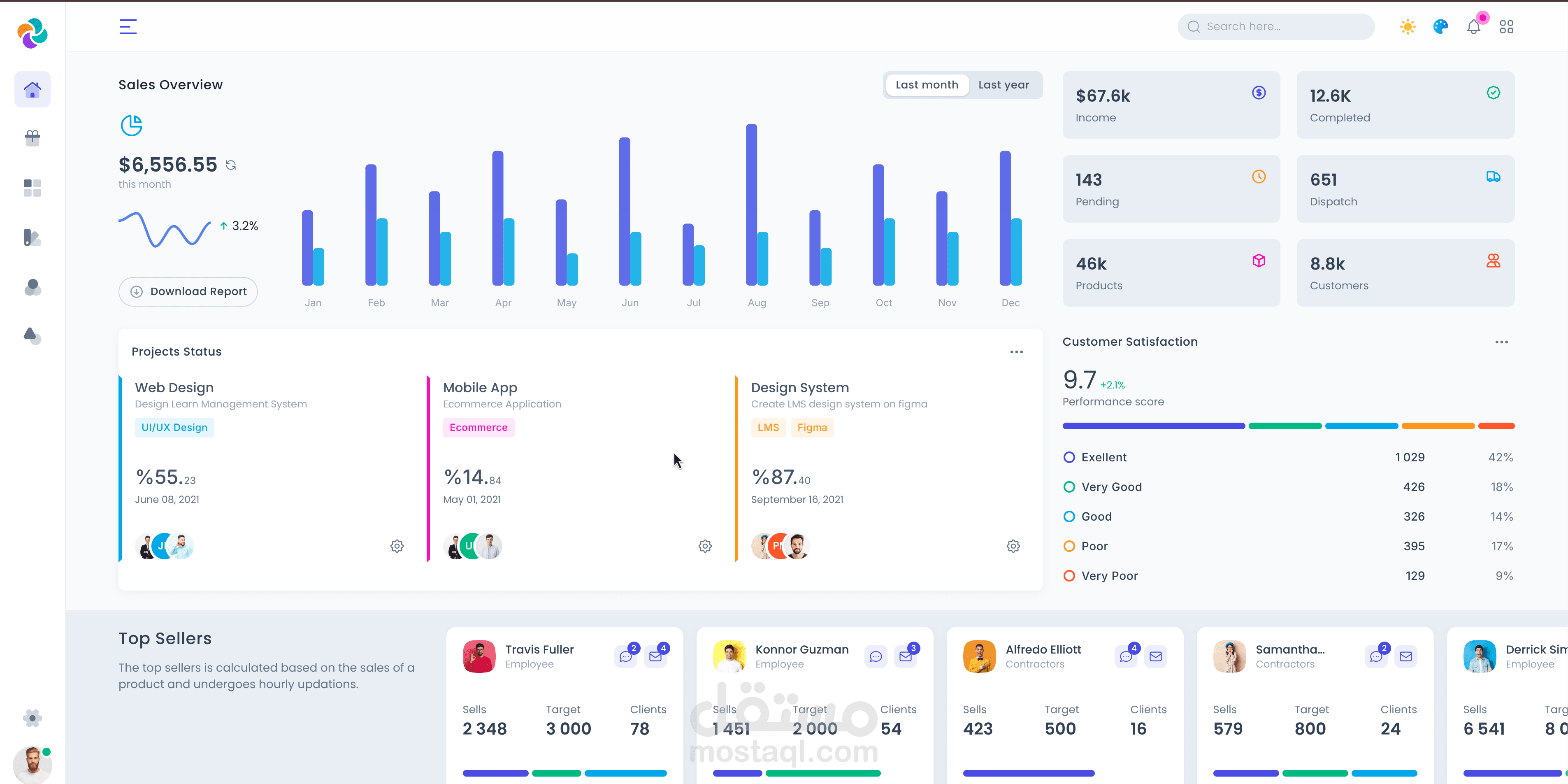
Task: Open Alfredo Elliott chat icon
Action: click(1126, 657)
